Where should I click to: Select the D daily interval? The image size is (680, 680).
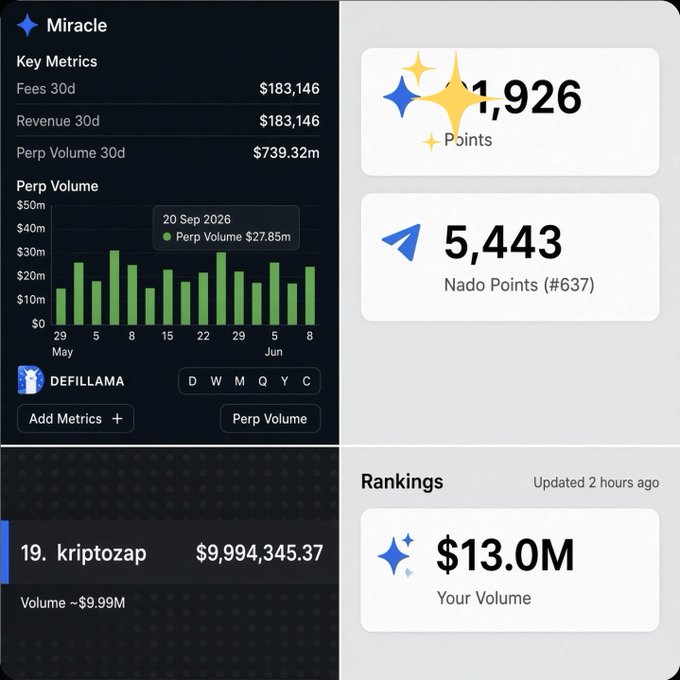193,381
